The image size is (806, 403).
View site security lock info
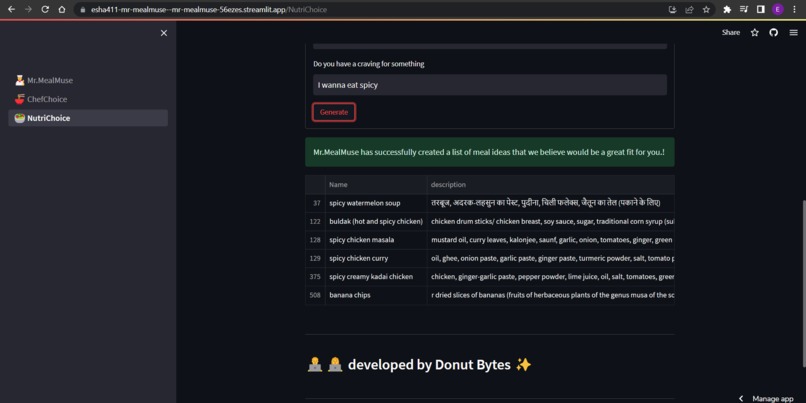point(82,9)
